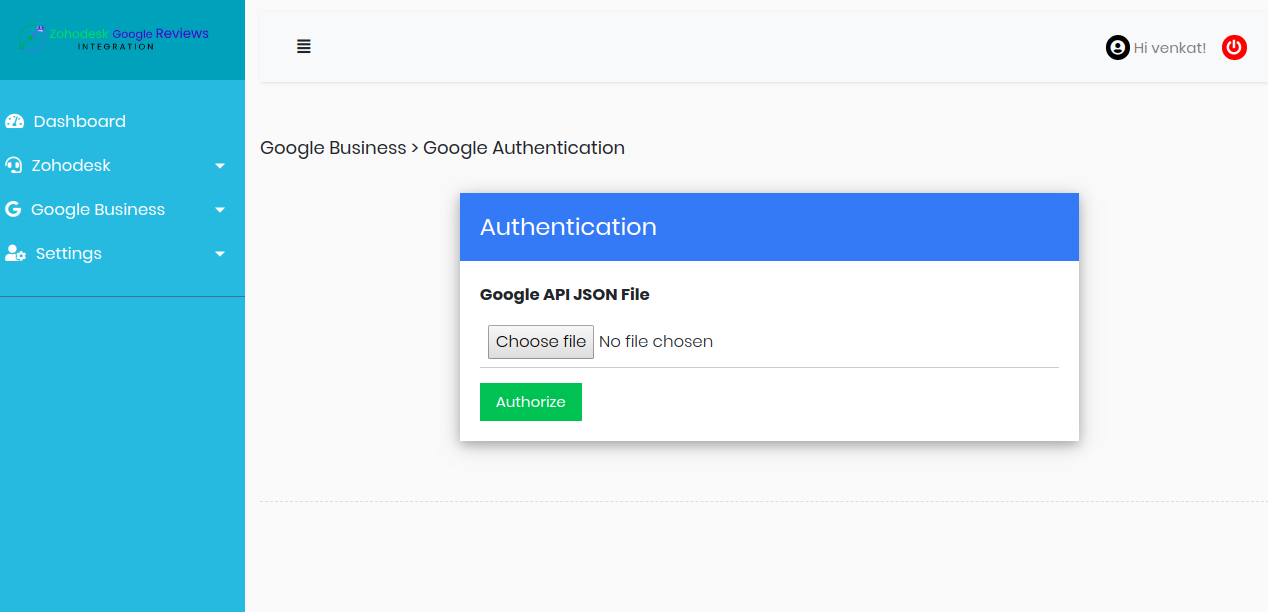The height and width of the screenshot is (612, 1268).
Task: Click the red power logout icon
Action: coord(1234,47)
